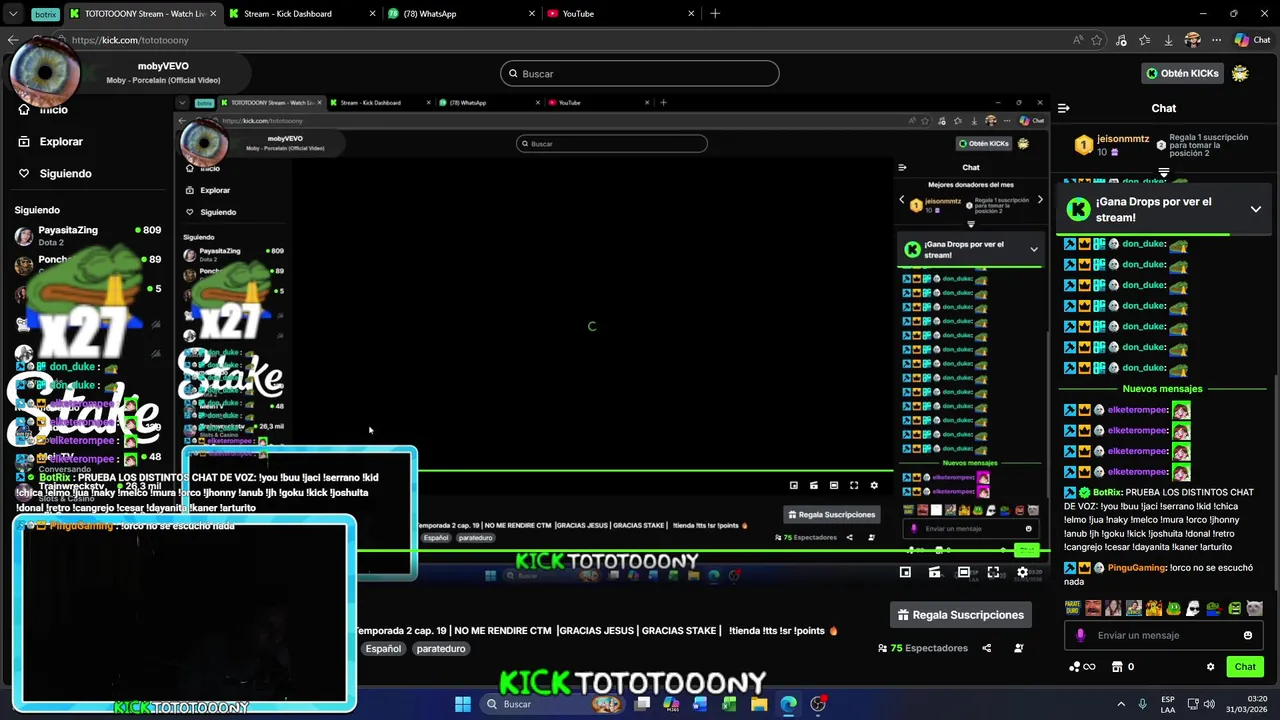Open chat settings gear beside Chat button
The image size is (1280, 720).
1210,667
